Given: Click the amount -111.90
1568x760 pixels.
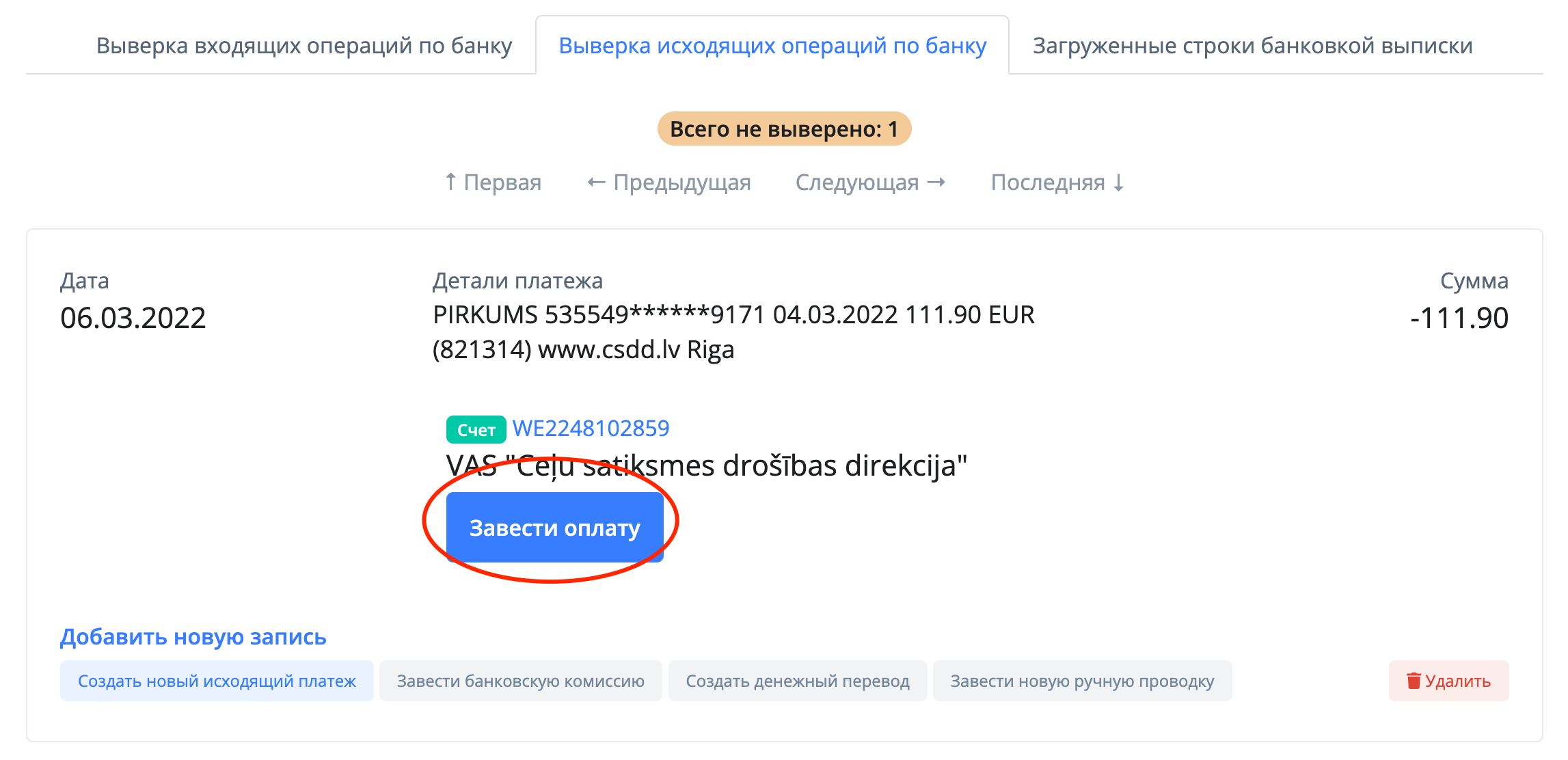Looking at the screenshot, I should click(1459, 318).
